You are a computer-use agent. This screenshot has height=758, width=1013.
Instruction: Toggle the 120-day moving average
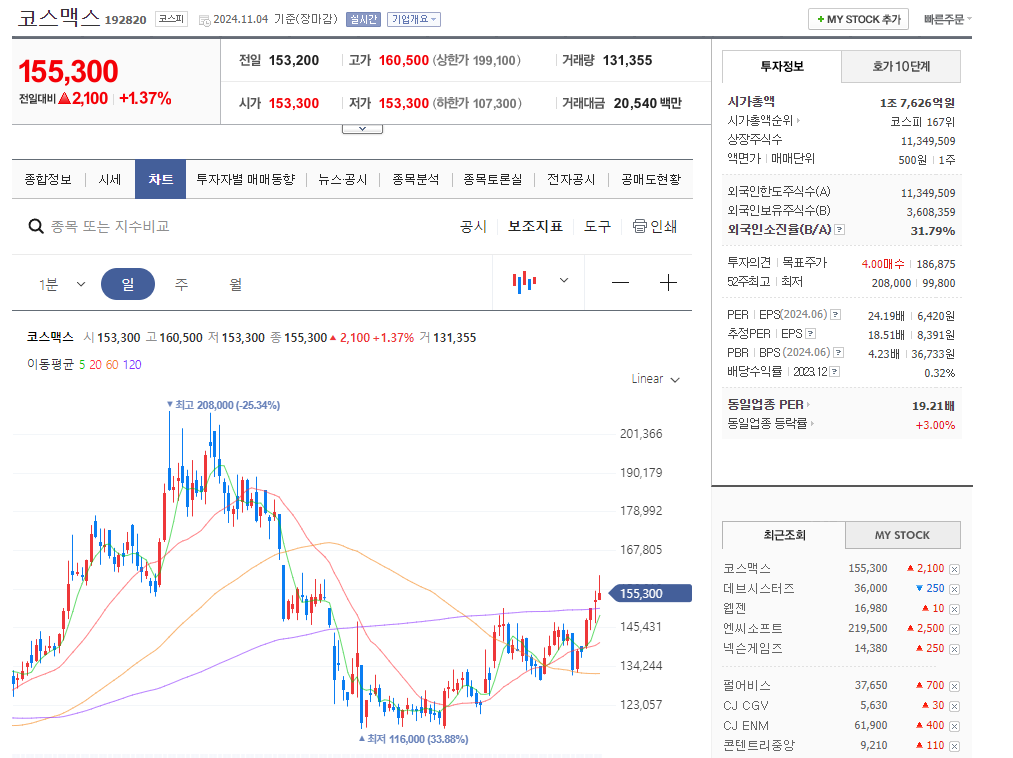[132, 364]
